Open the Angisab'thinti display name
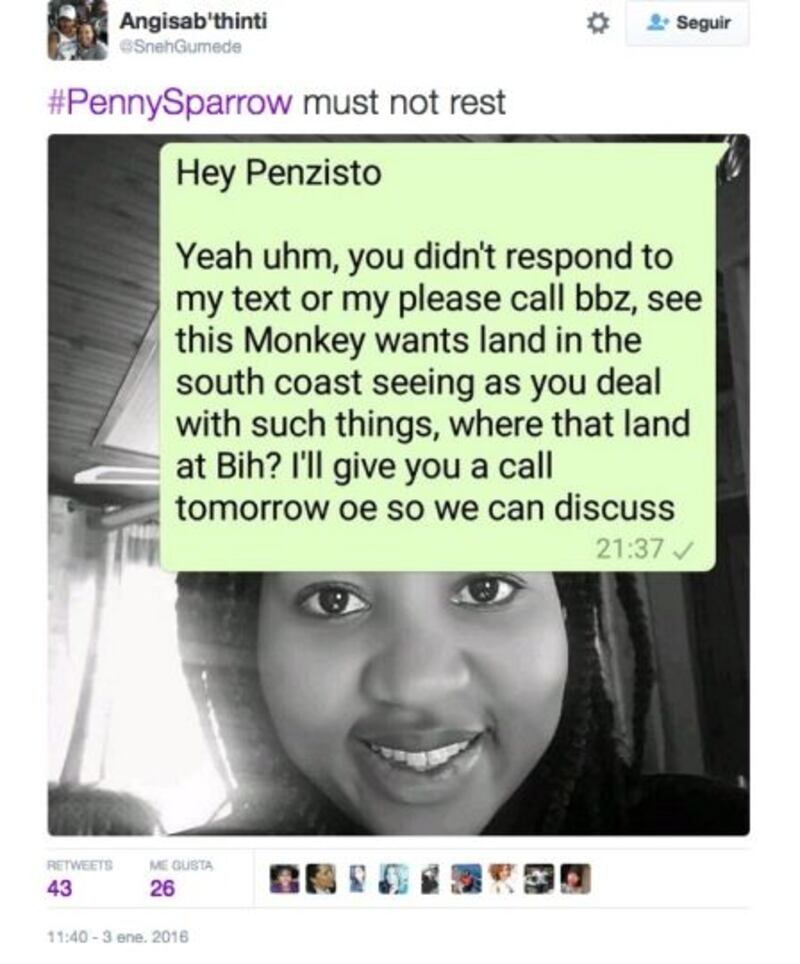The image size is (800, 964). click(x=193, y=21)
